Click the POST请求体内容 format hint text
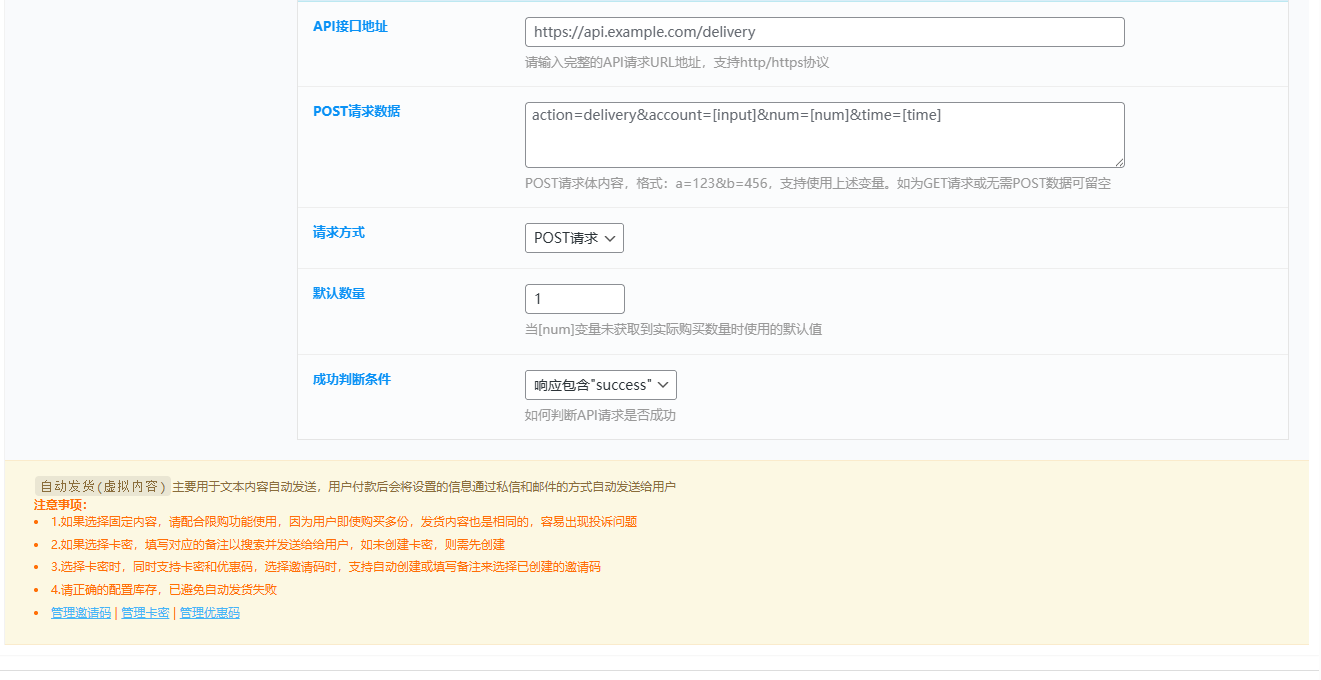Screen dimensions: 1321x680 click(x=818, y=183)
